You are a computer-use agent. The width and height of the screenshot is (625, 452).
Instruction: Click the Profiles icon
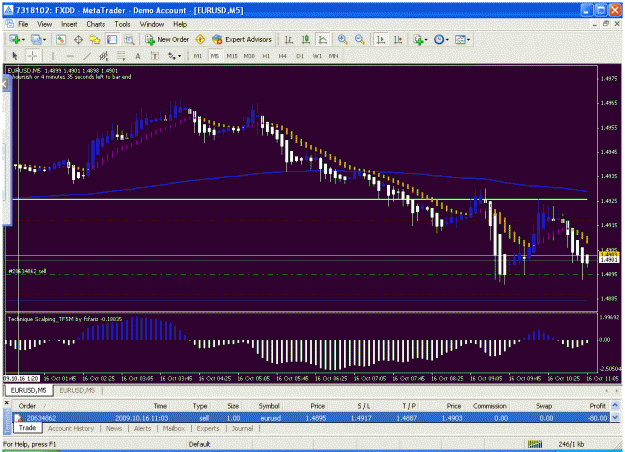tap(36, 39)
